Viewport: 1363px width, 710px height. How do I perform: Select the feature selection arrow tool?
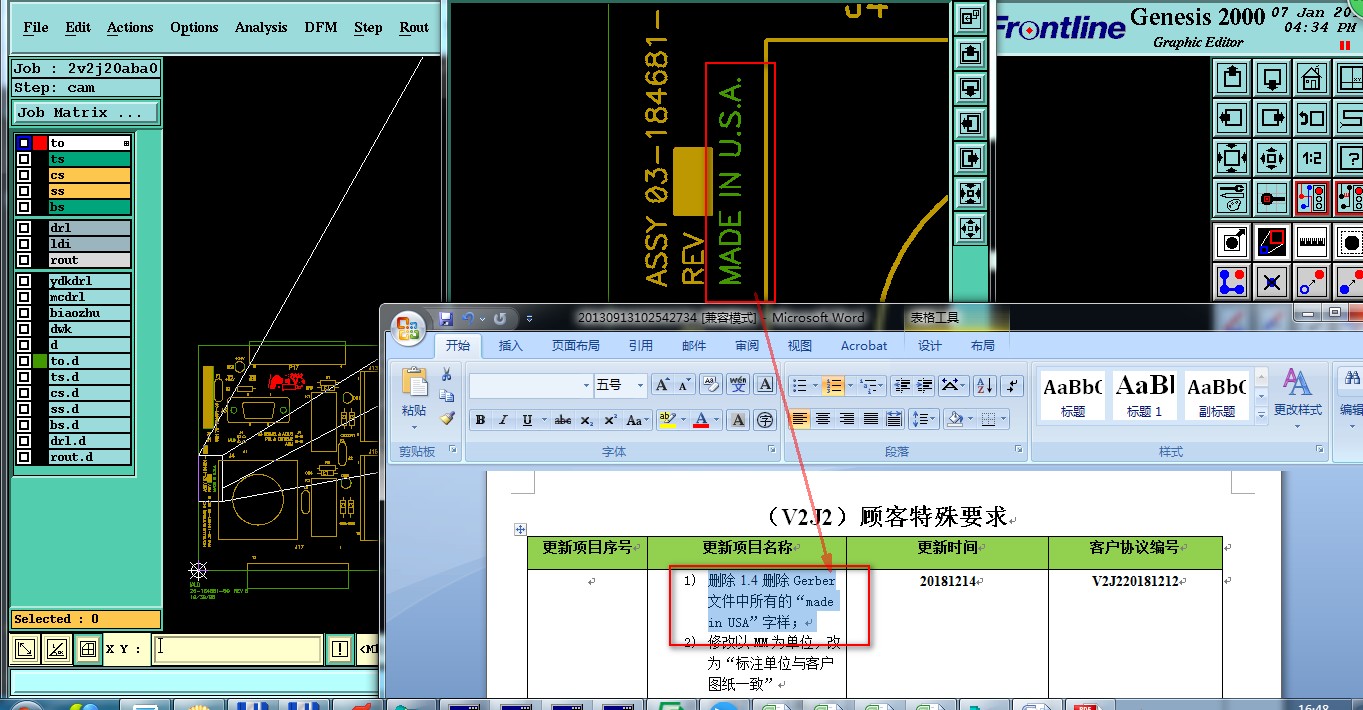point(1232,241)
